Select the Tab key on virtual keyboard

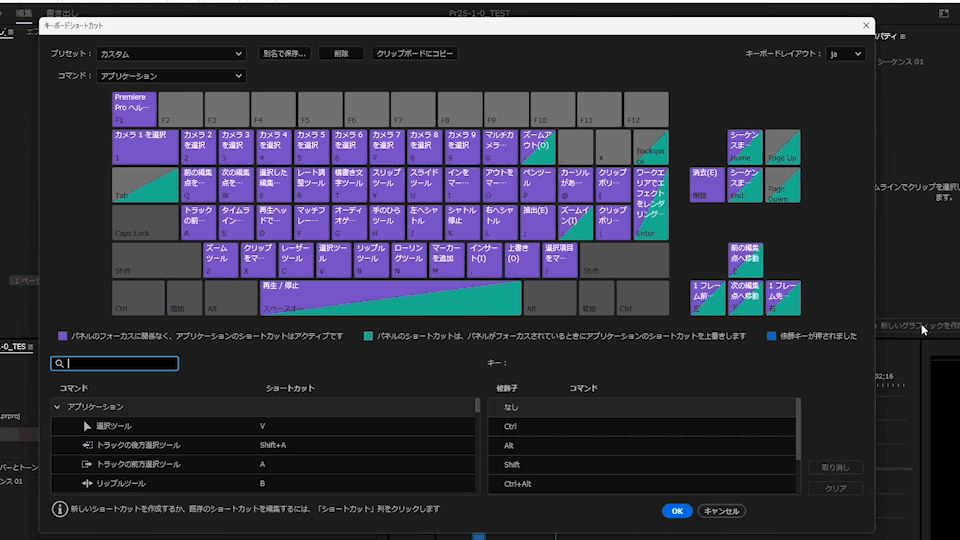[145, 185]
